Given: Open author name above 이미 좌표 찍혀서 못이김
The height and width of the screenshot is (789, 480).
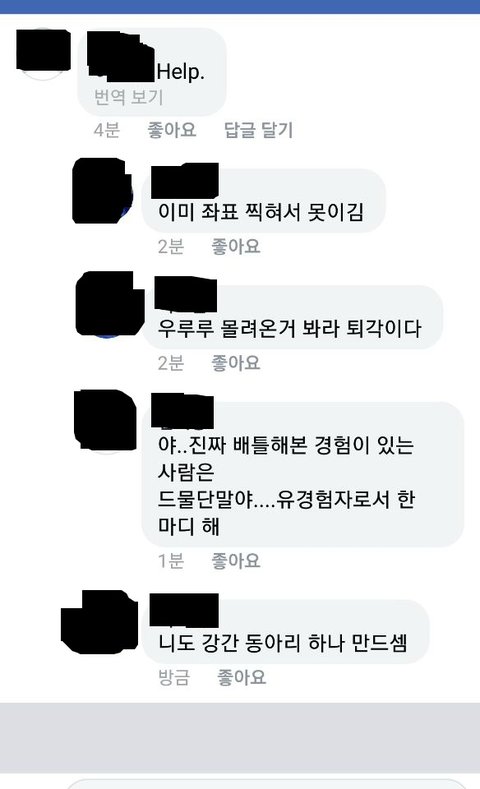Looking at the screenshot, I should click(185, 180).
